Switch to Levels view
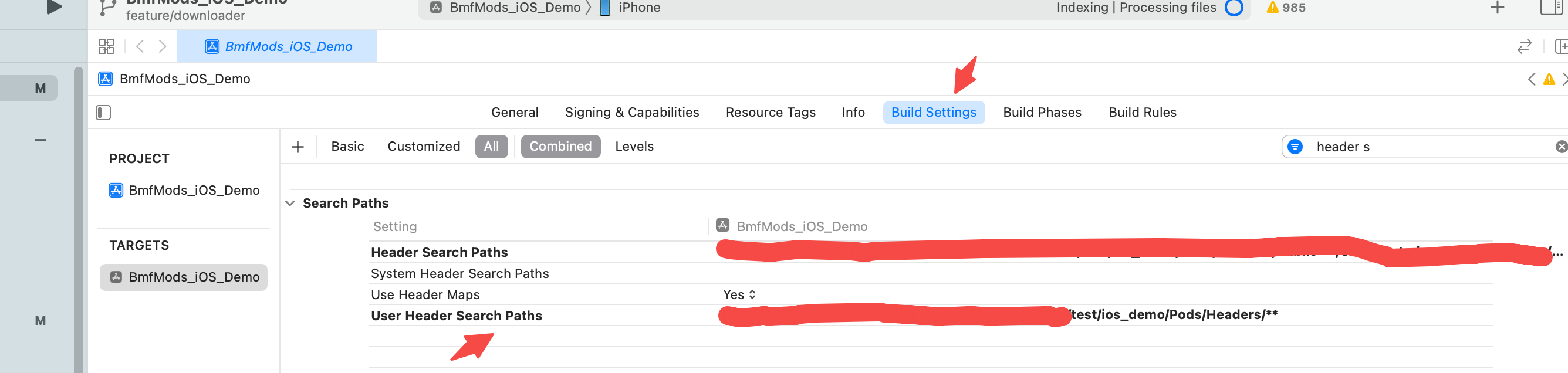This screenshot has height=373, width=1568. (634, 147)
